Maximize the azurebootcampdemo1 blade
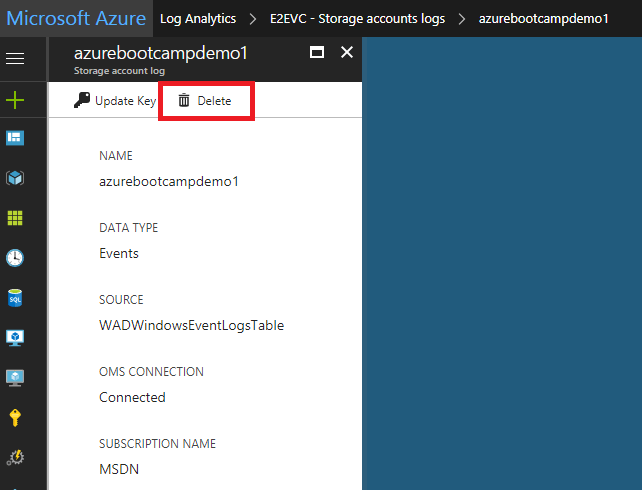 point(317,52)
